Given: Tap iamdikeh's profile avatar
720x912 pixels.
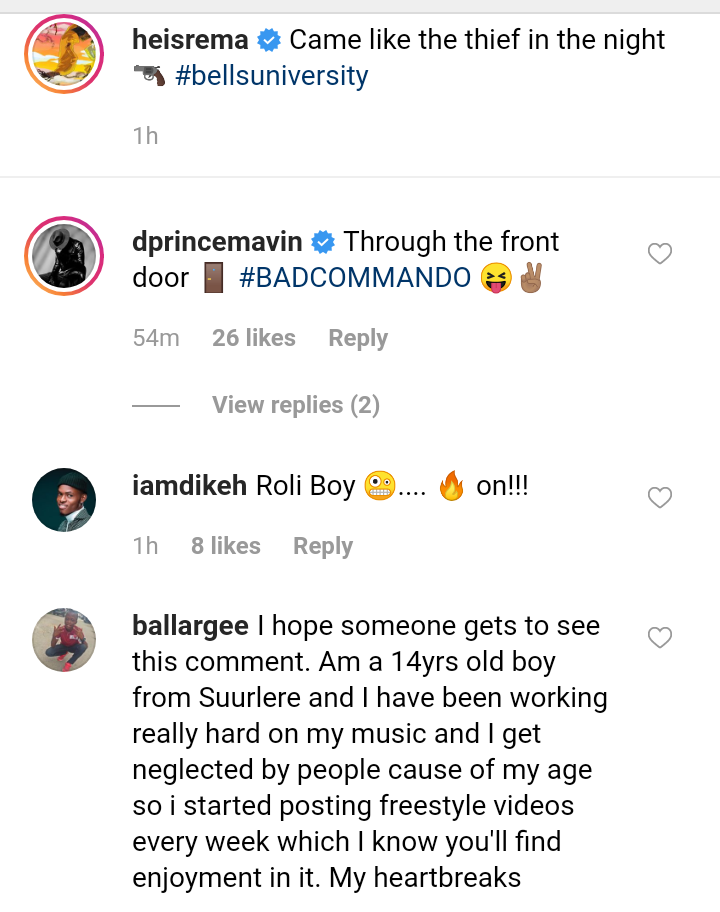Looking at the screenshot, I should click(x=63, y=499).
